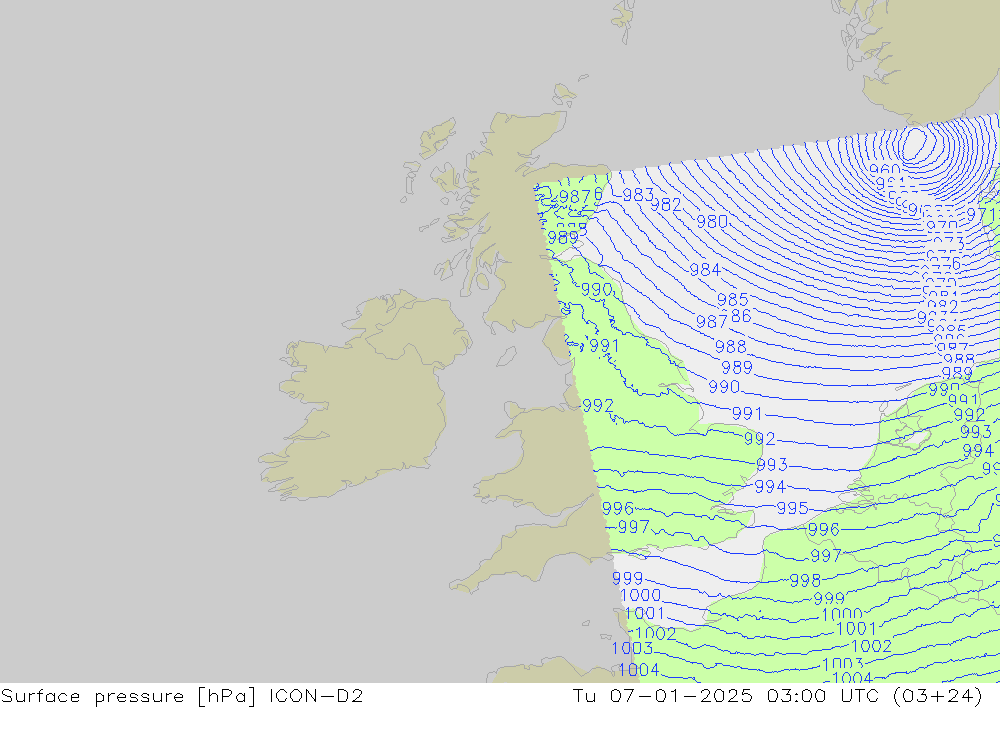Click the 980 contour label
The height and width of the screenshot is (733, 1000).
point(712,221)
